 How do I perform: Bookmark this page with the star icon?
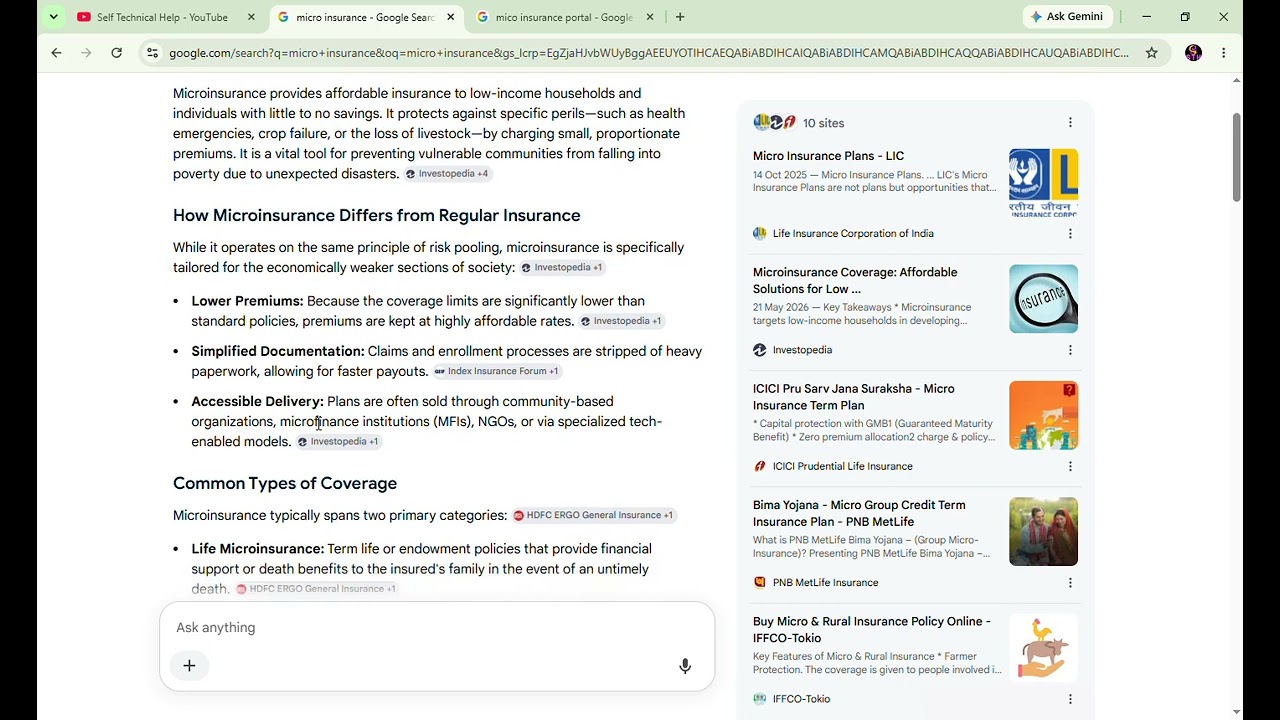(1152, 53)
